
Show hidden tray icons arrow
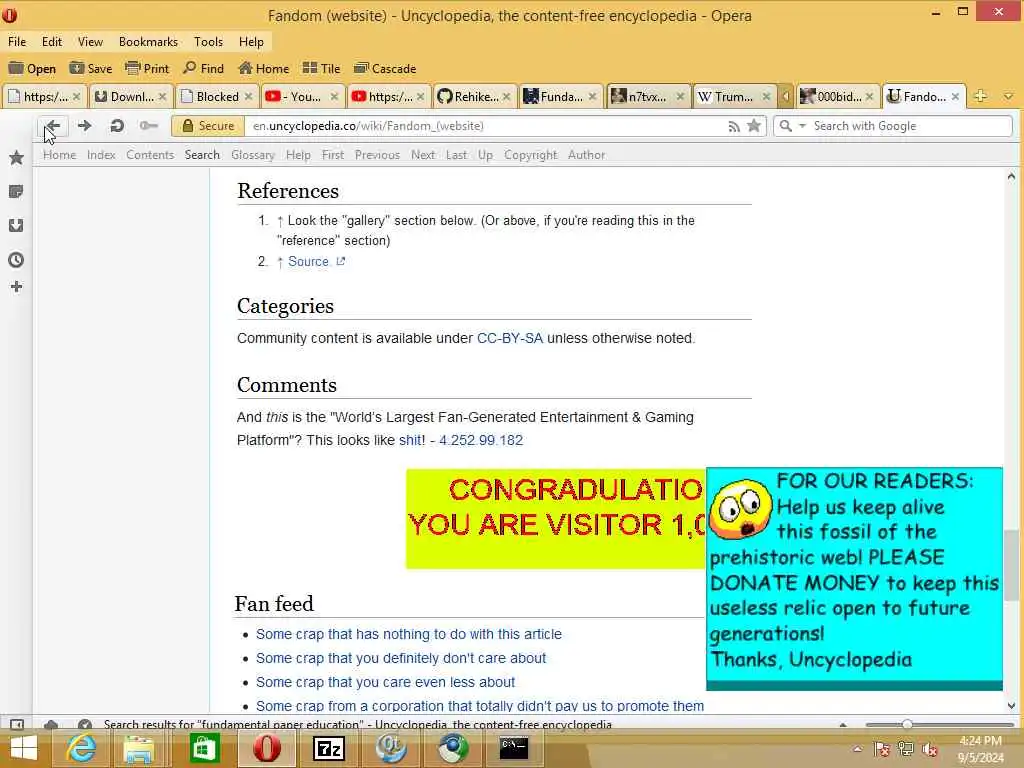click(x=857, y=748)
